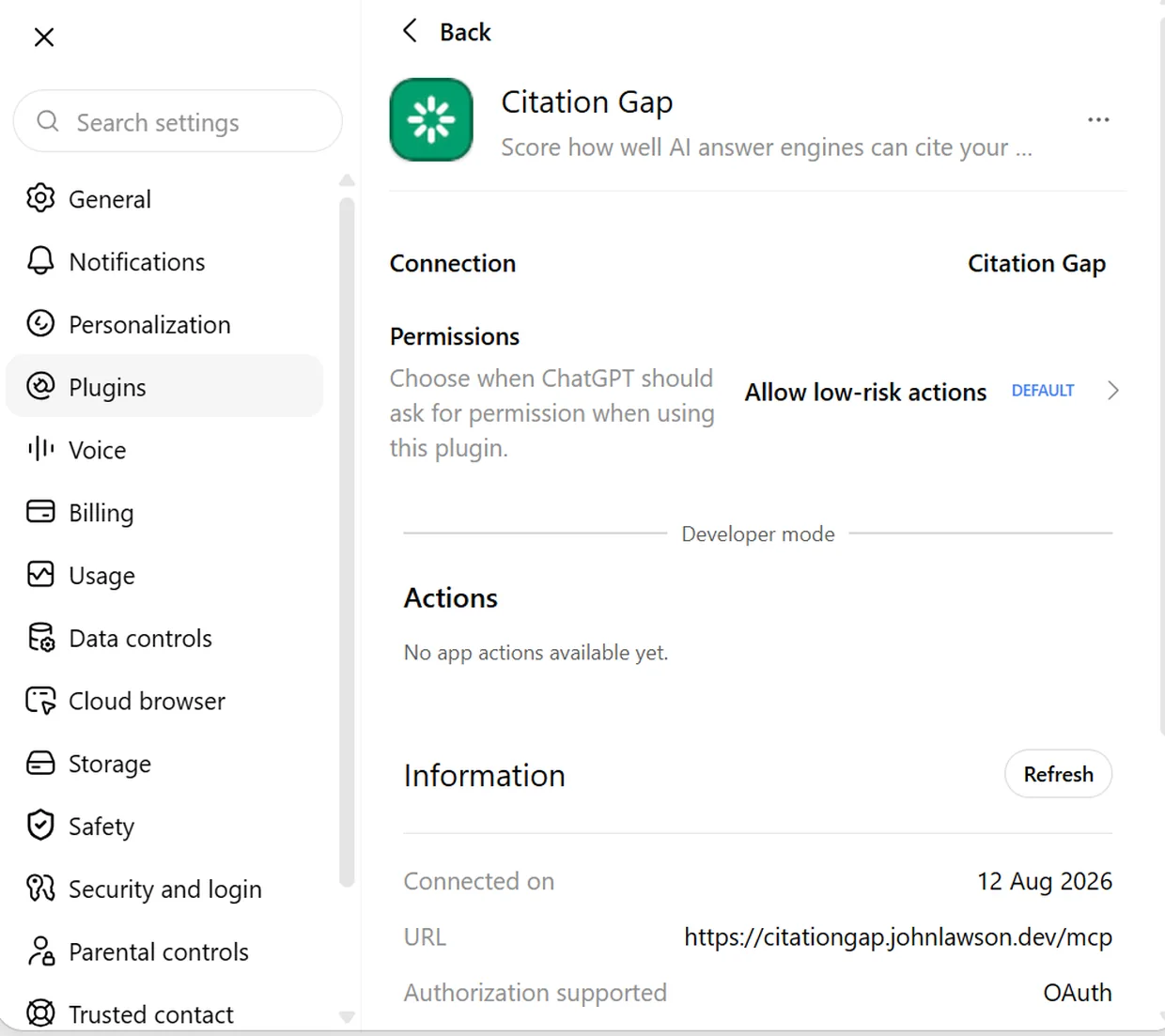Open Voice settings

(164, 449)
